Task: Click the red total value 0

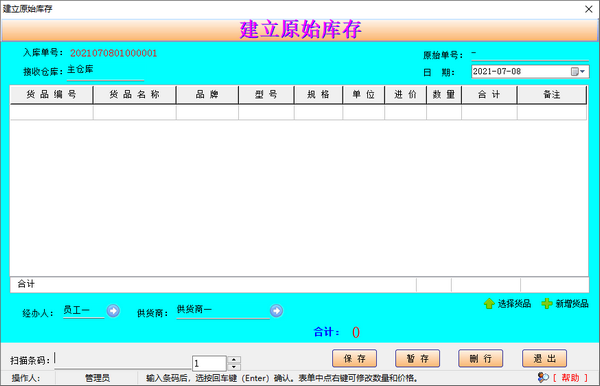Action: [x=356, y=332]
